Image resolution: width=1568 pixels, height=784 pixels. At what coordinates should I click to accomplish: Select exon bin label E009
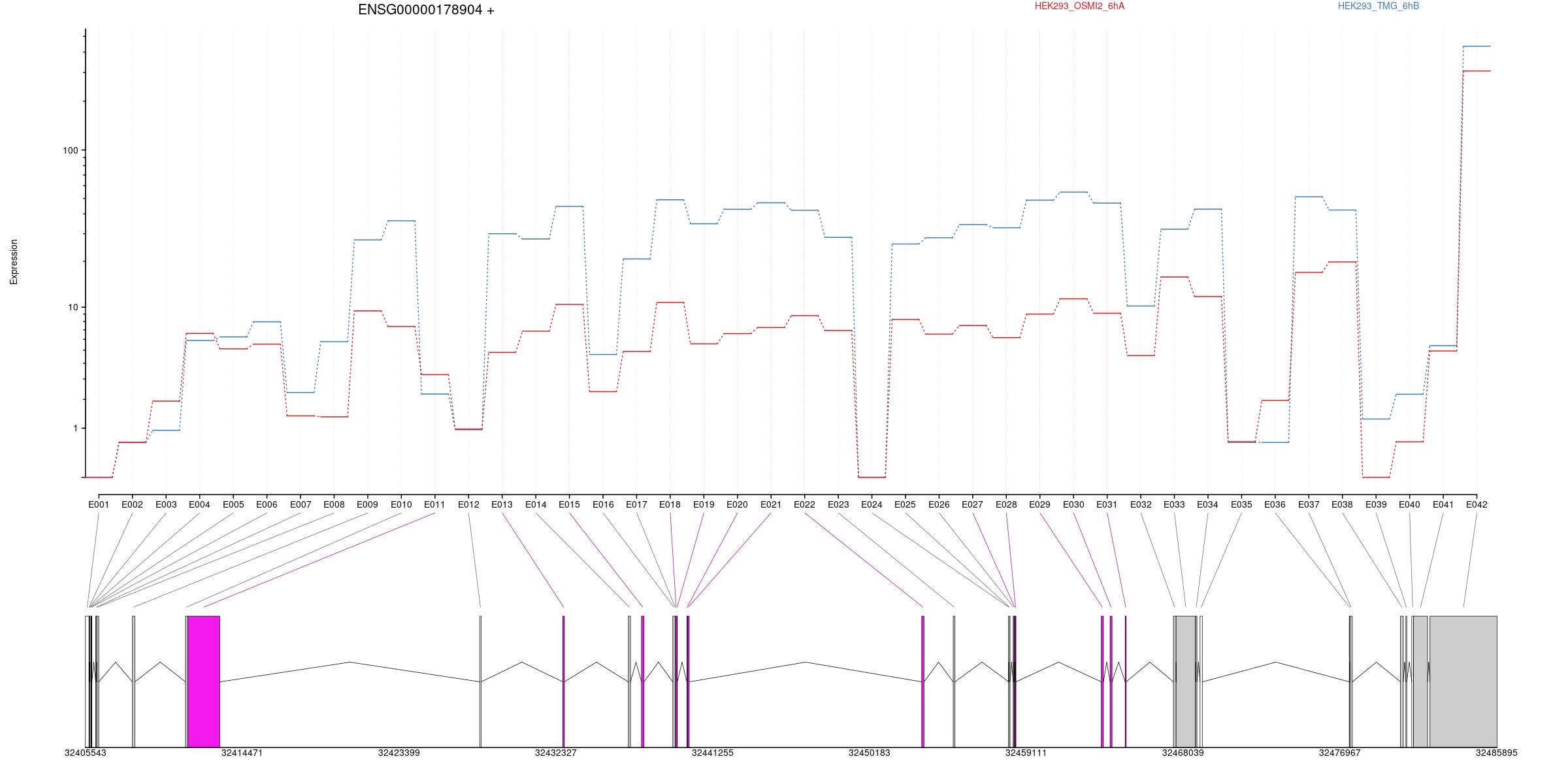point(367,504)
